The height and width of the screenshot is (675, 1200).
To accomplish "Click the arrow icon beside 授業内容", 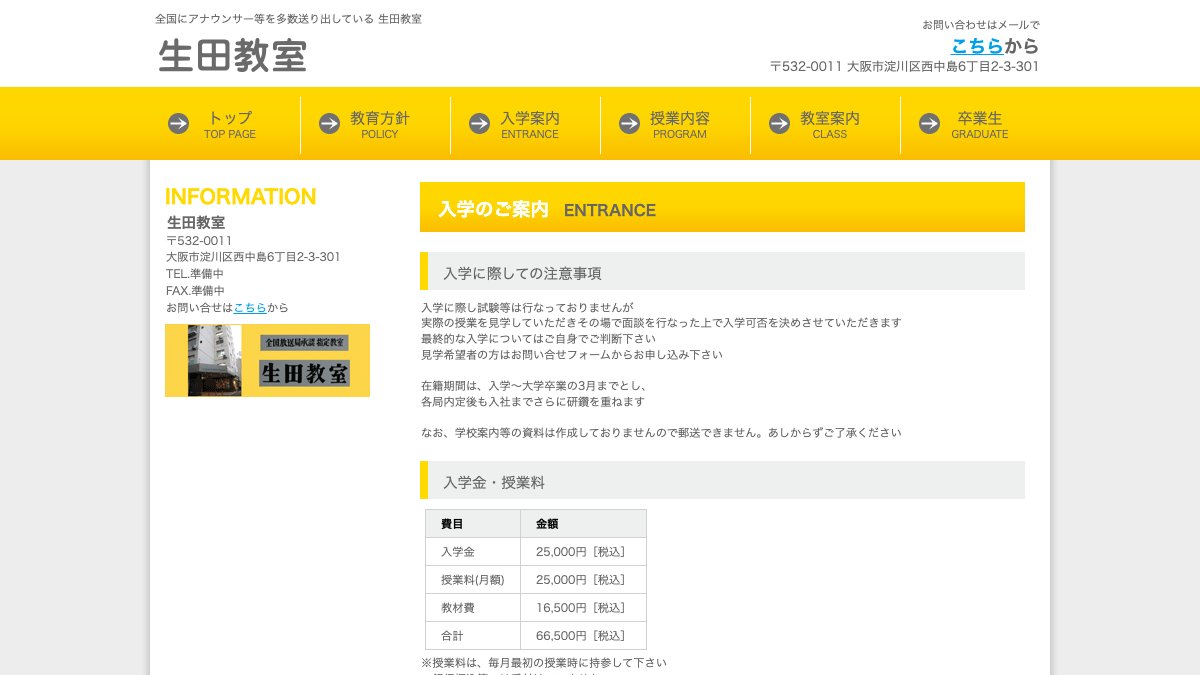I will [629, 123].
